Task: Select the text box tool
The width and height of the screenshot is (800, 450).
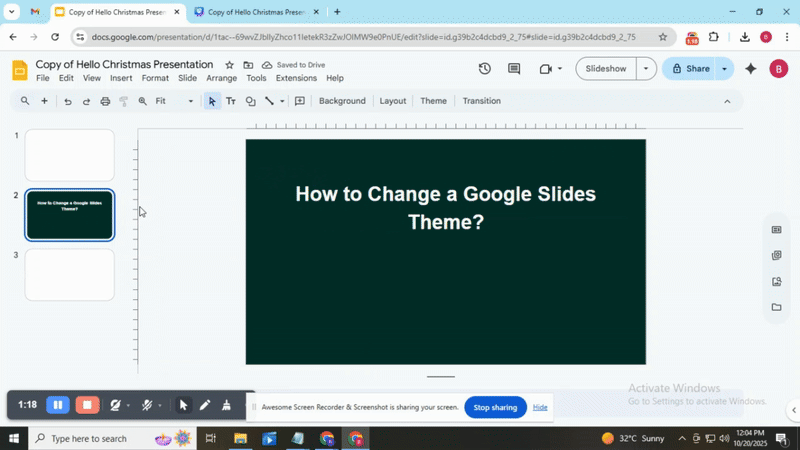Action: coord(231,101)
